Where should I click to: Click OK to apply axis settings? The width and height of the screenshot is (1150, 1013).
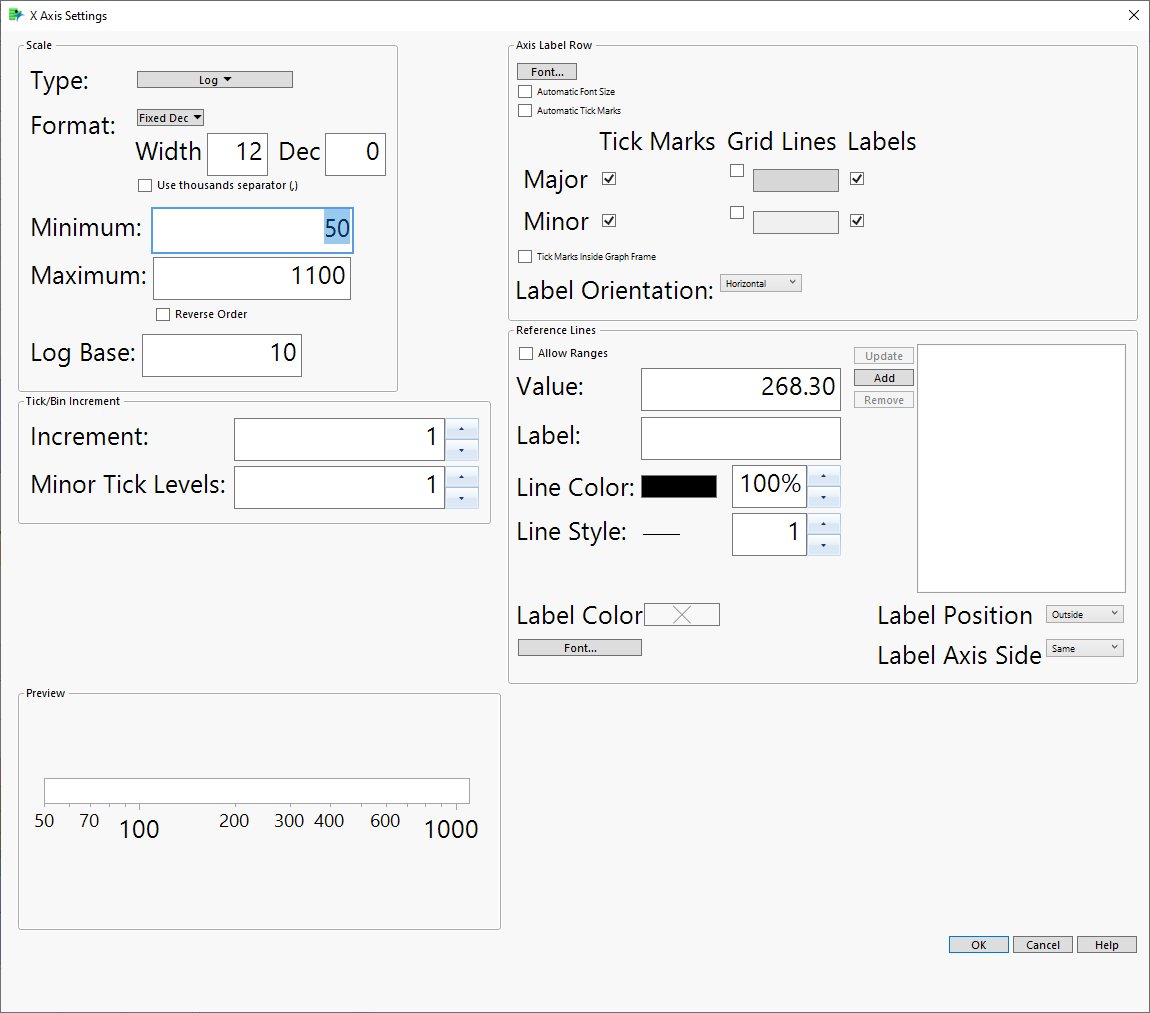point(978,944)
